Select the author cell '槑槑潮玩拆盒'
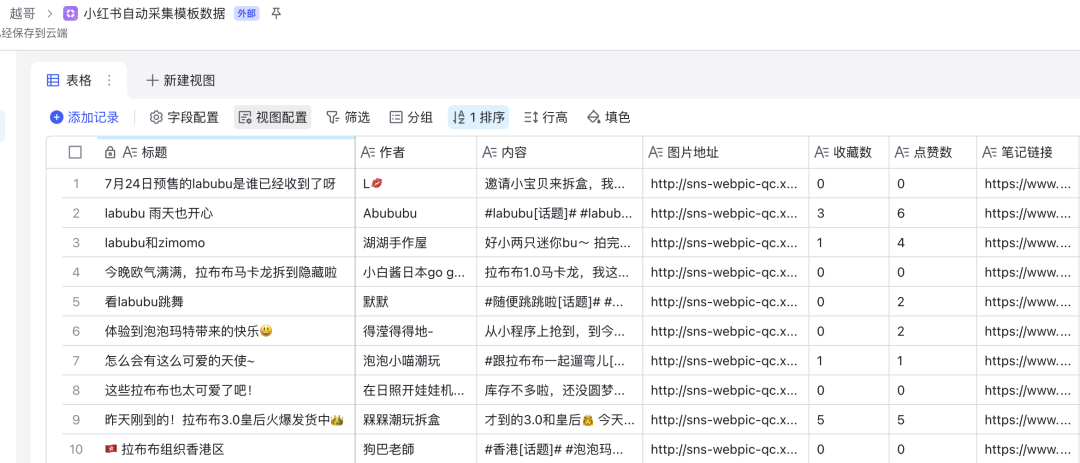Screen dimensions: 1080x463 (416, 420)
